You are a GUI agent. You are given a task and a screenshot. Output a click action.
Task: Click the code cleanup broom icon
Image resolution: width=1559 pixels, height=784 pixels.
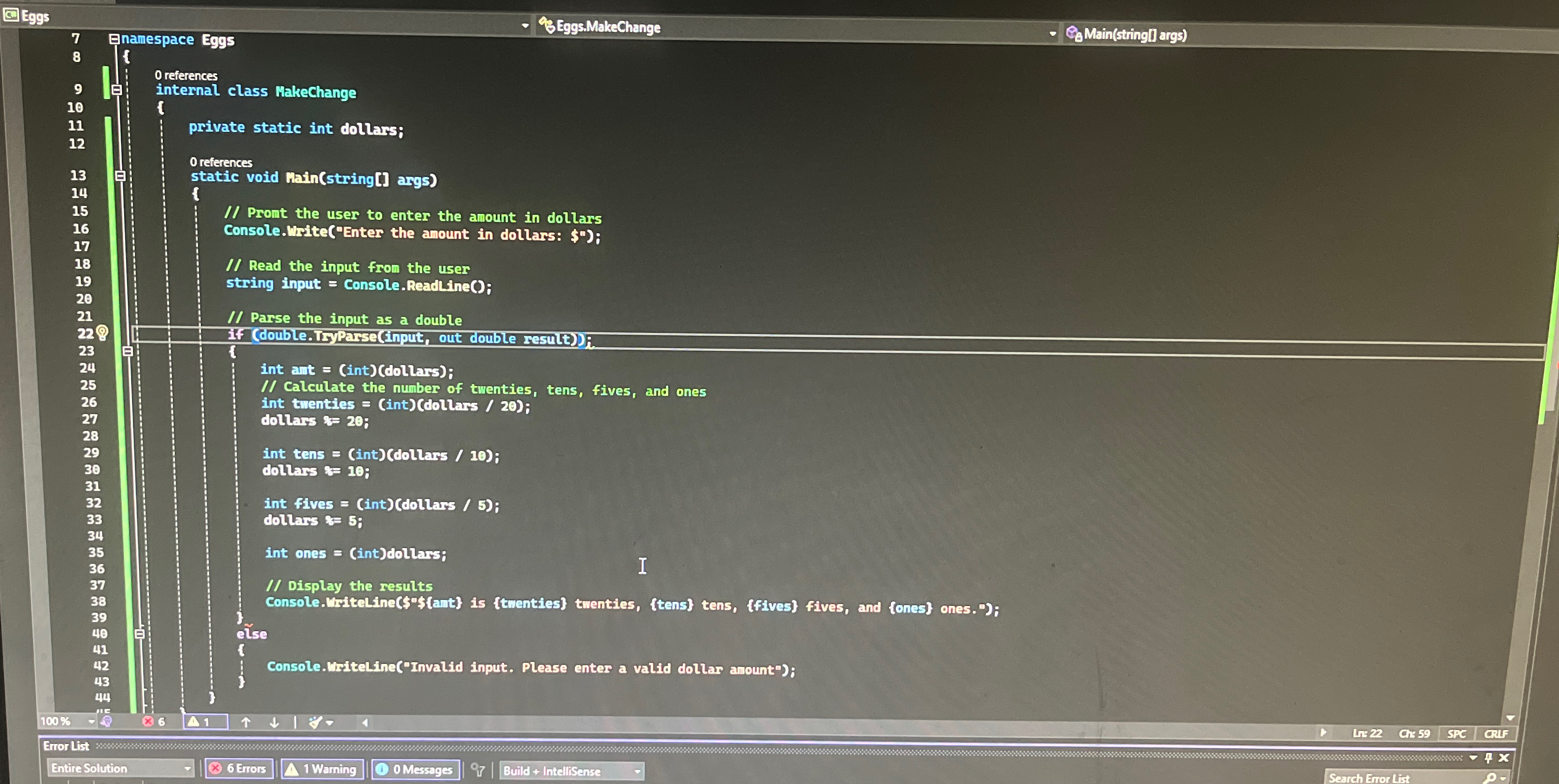tap(315, 722)
